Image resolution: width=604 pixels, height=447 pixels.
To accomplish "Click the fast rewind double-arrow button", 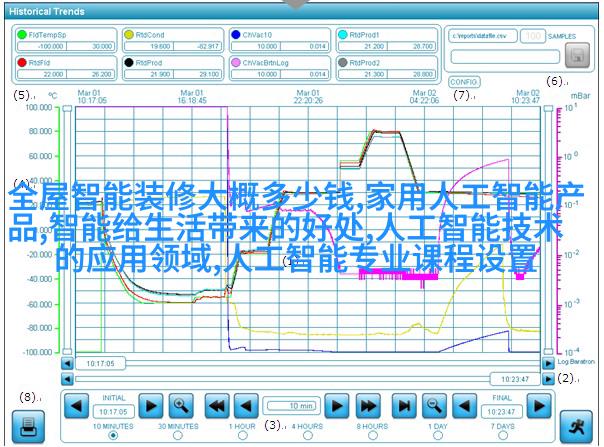I will click(x=217, y=406).
